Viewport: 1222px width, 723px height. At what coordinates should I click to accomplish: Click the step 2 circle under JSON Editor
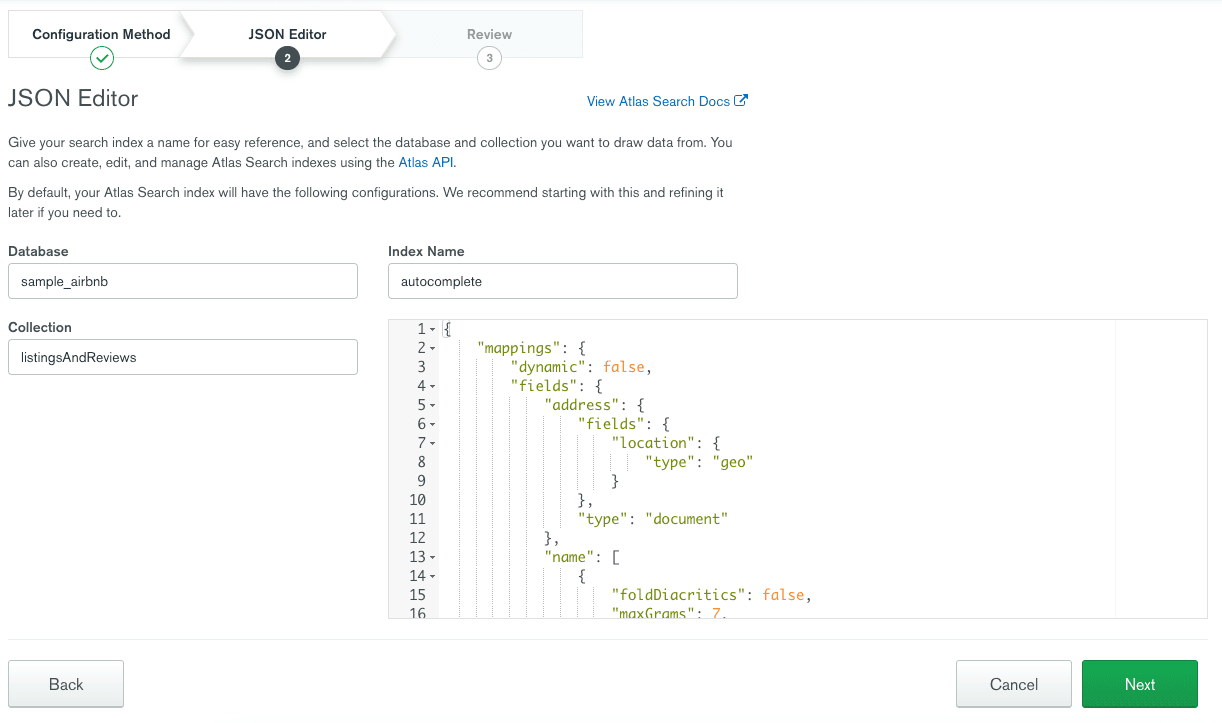click(x=287, y=58)
